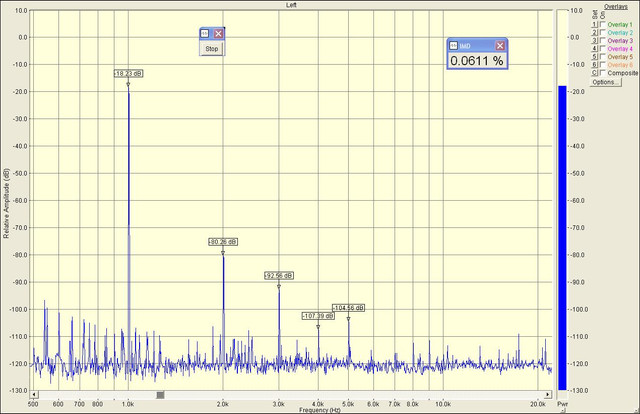Enable the Composite overlay checkbox
Image resolution: width=640 pixels, height=414 pixels.
coord(602,73)
